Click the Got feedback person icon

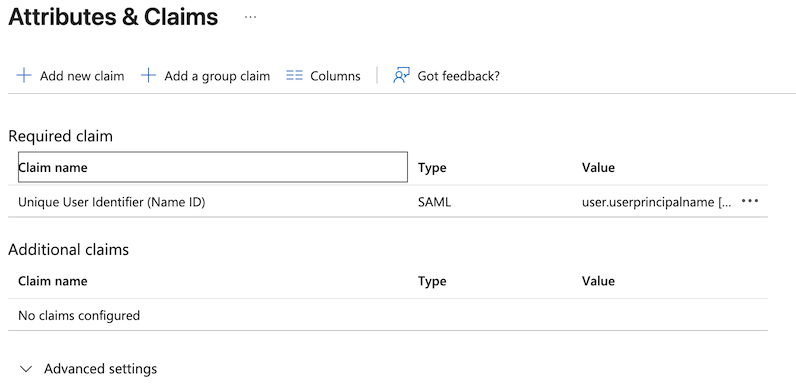(x=401, y=76)
